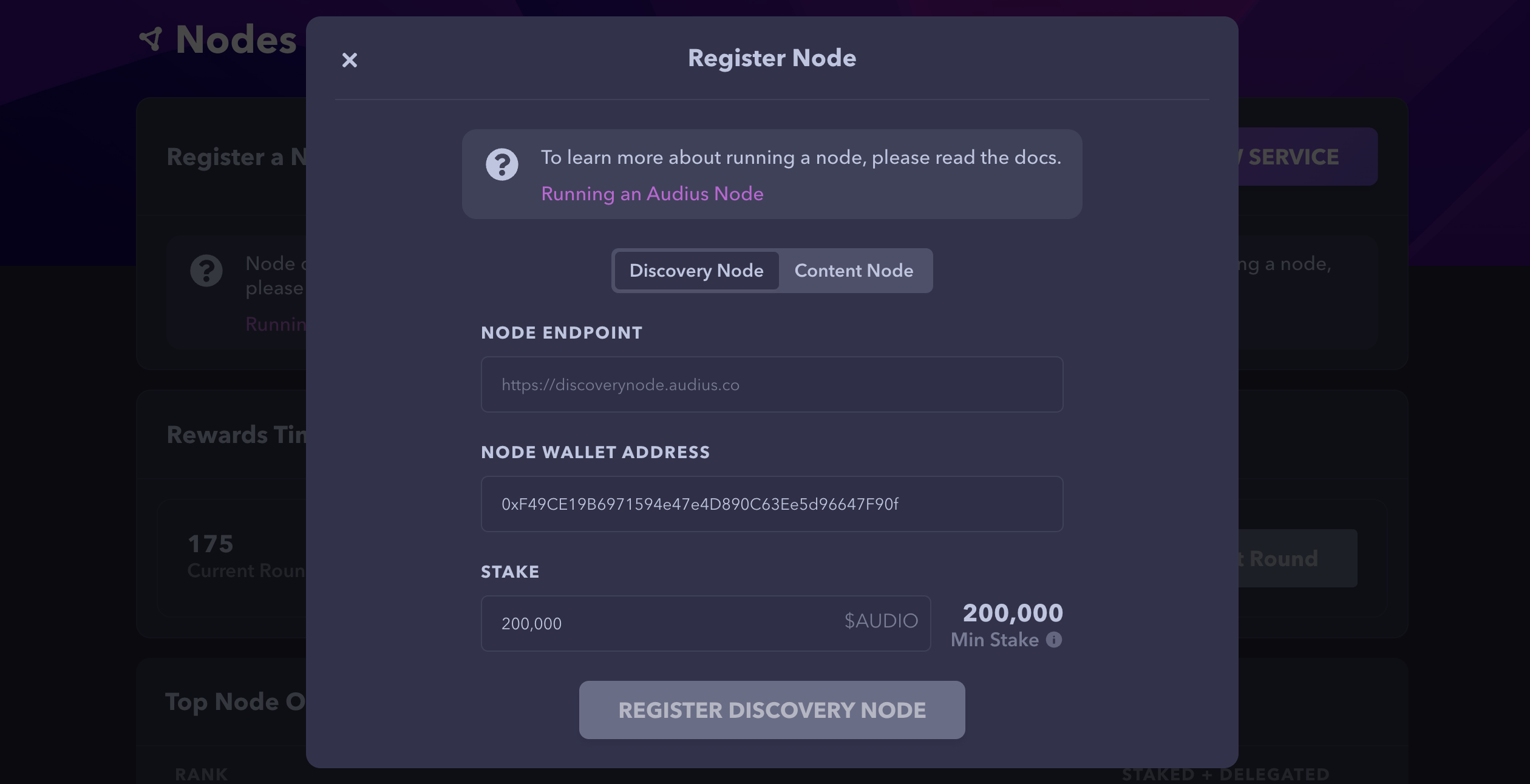This screenshot has width=1530, height=784.
Task: Click the Min Stake info icon
Action: pyautogui.click(x=1054, y=640)
